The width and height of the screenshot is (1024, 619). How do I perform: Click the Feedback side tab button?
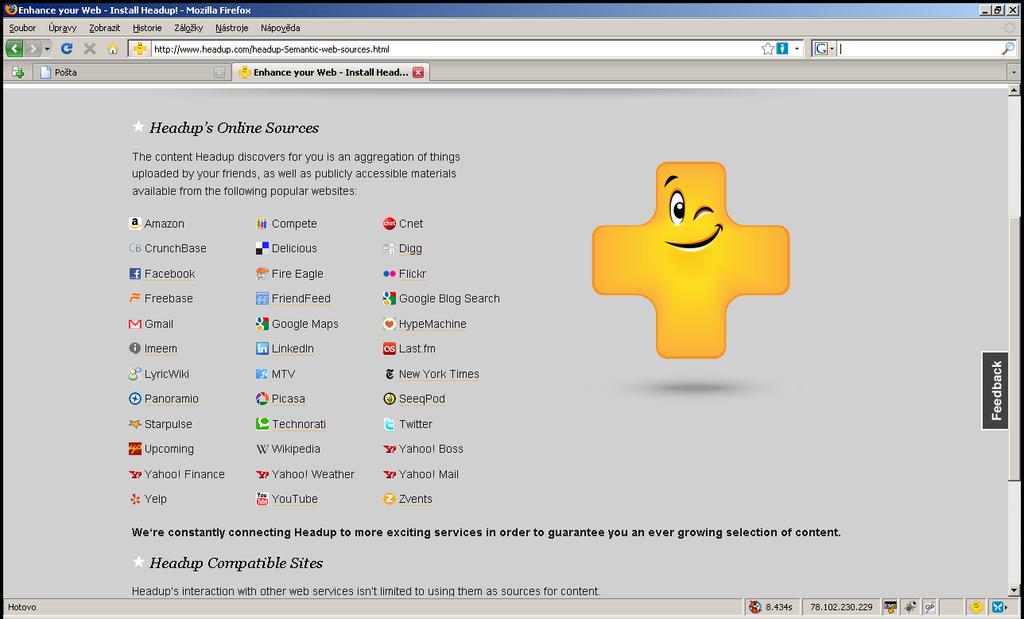(995, 390)
